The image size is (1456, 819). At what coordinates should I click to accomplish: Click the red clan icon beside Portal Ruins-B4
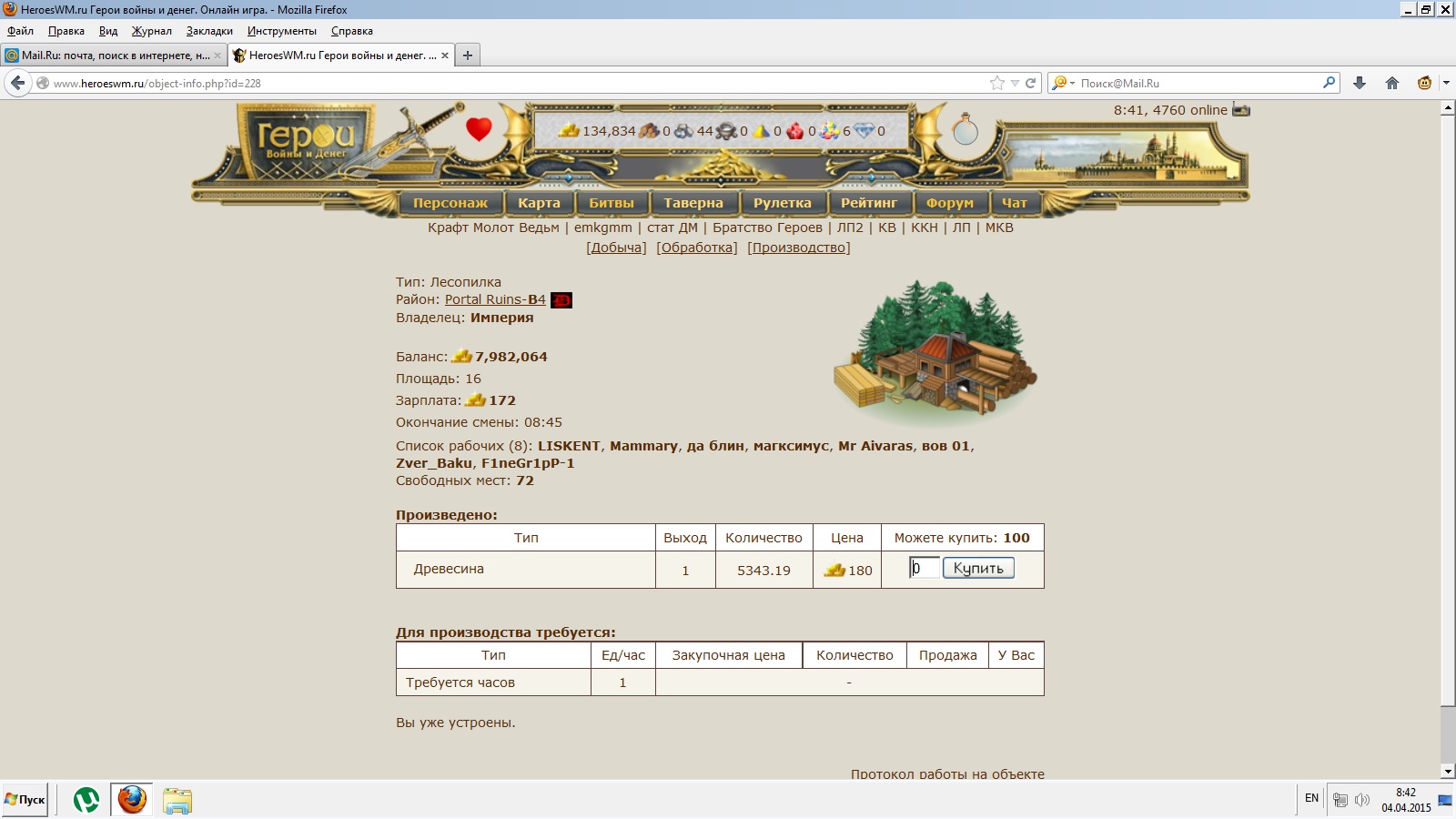click(x=561, y=300)
